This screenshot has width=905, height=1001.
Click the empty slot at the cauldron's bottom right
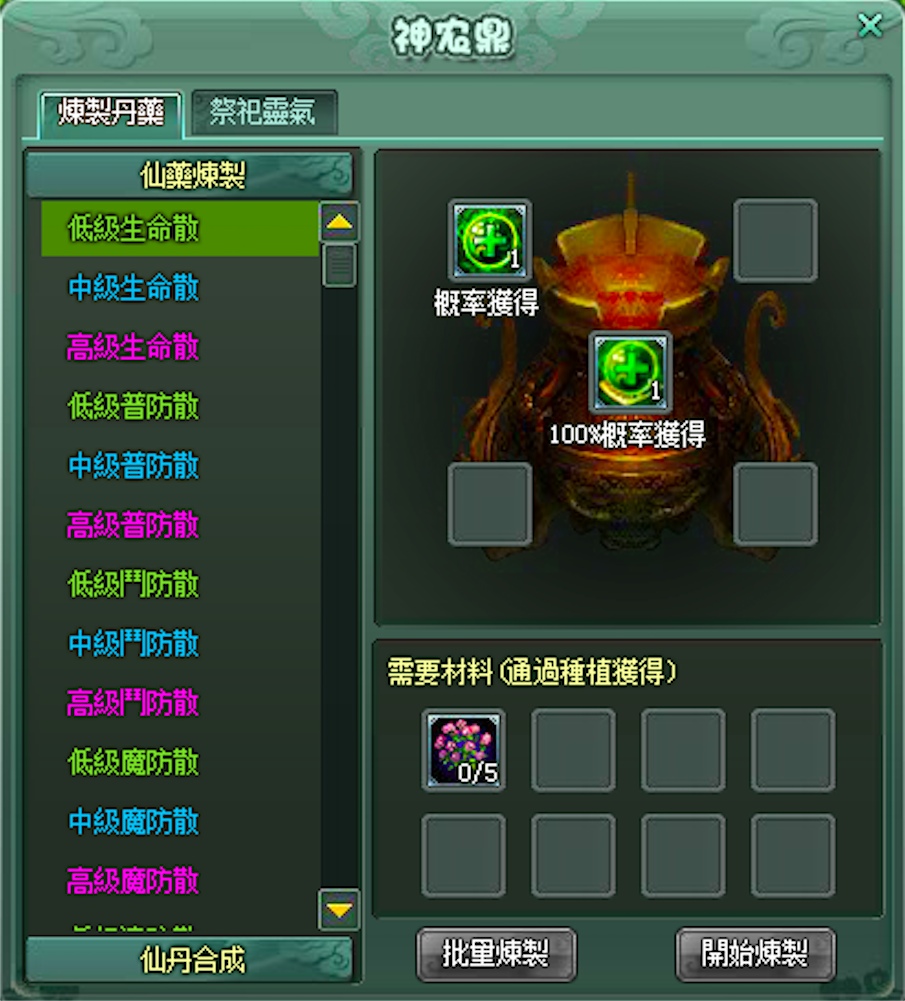pyautogui.click(x=775, y=504)
